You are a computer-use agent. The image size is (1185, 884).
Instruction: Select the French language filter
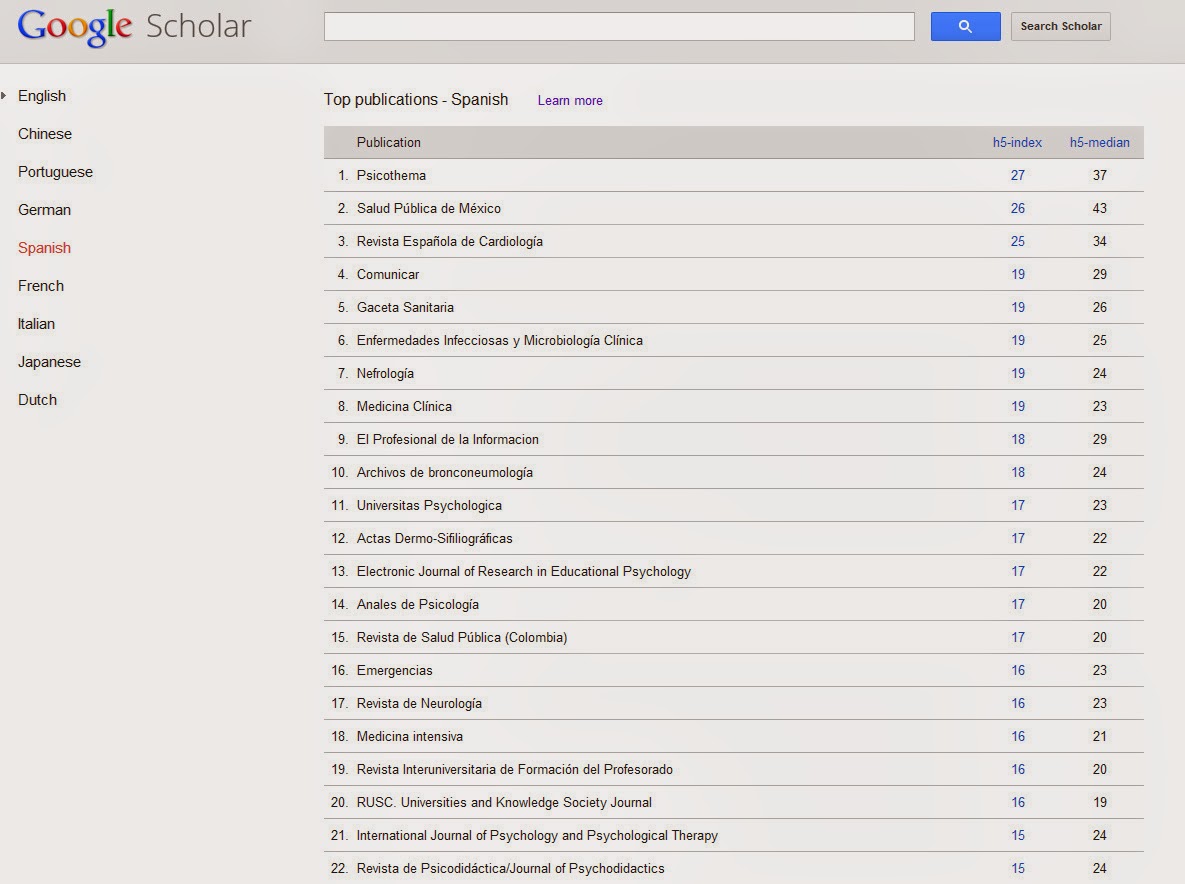coord(40,285)
